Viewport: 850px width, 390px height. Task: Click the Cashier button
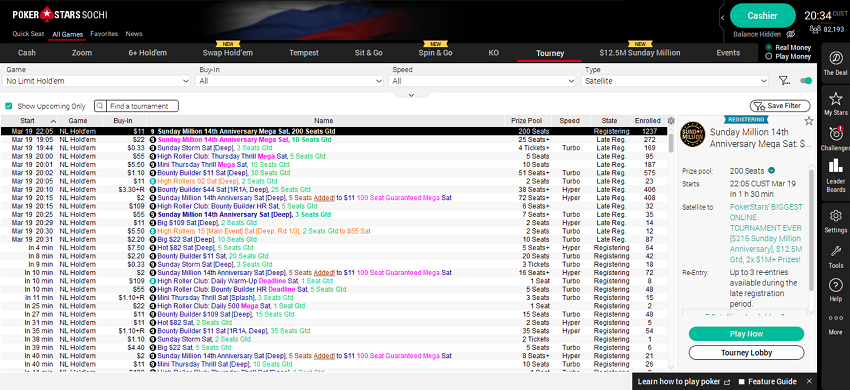pyautogui.click(x=762, y=16)
